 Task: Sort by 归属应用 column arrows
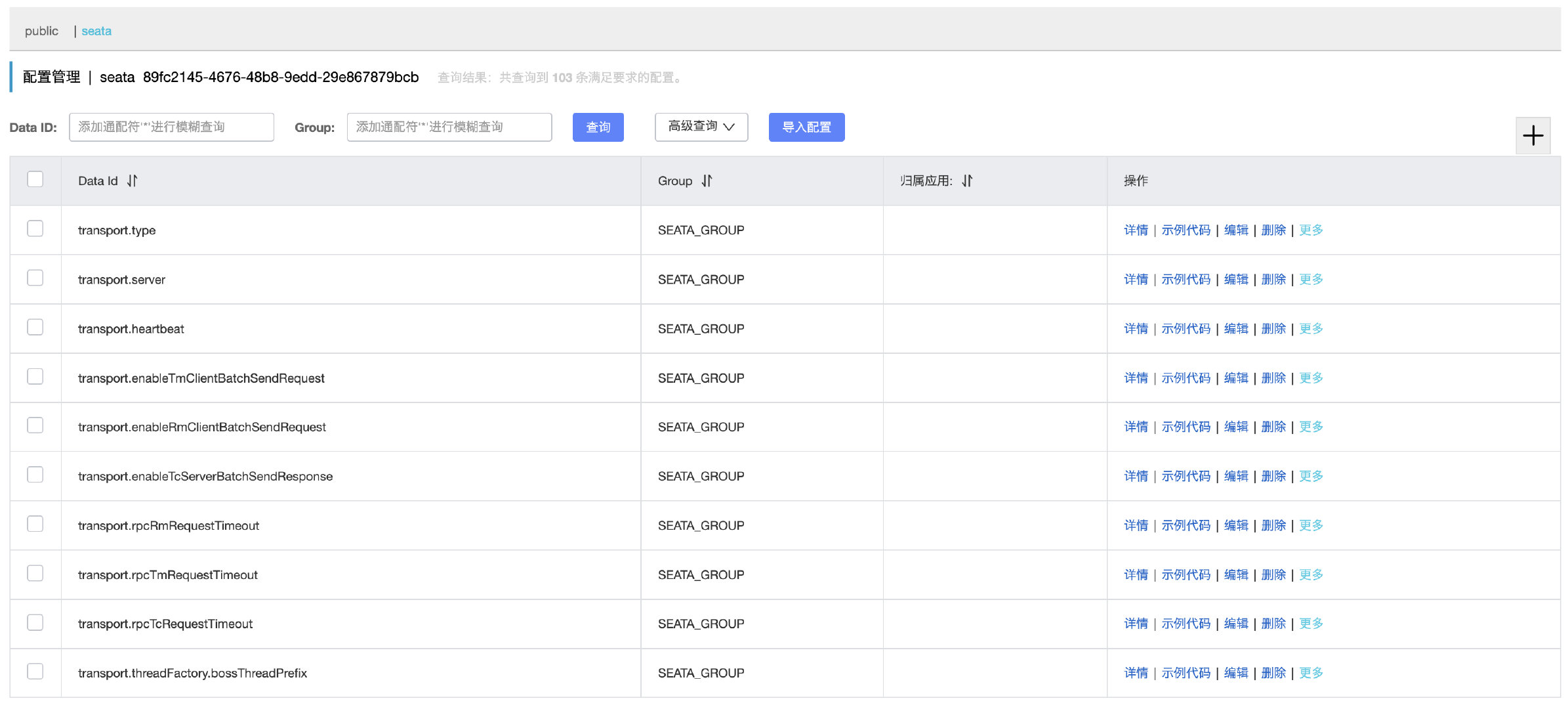pos(968,181)
